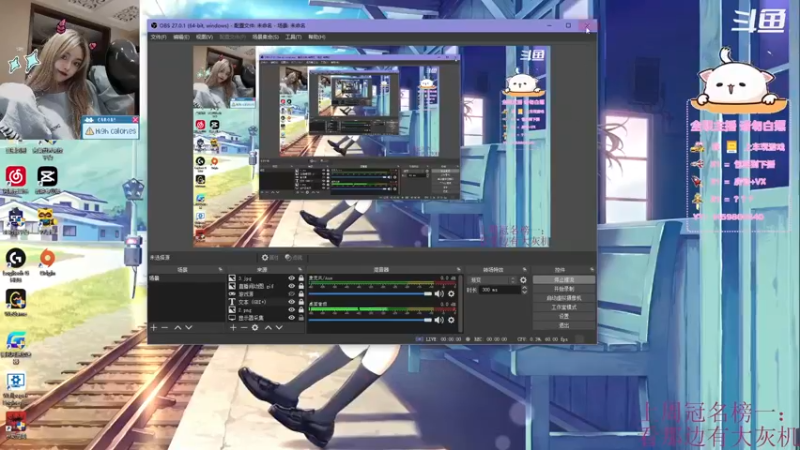Start the virtual camera with 启动虚拟摄像机

564,298
